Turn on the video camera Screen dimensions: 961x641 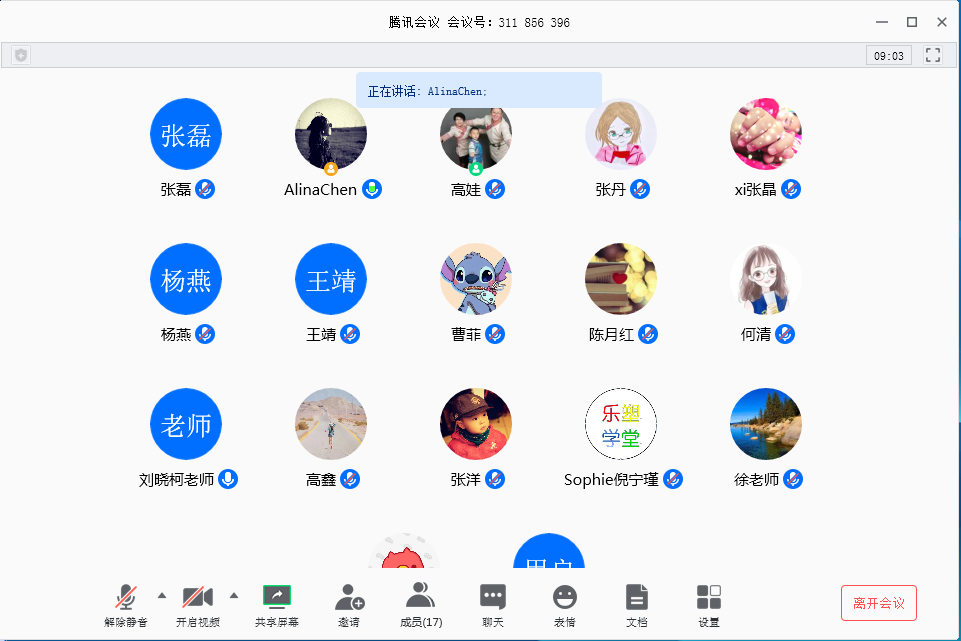(197, 597)
